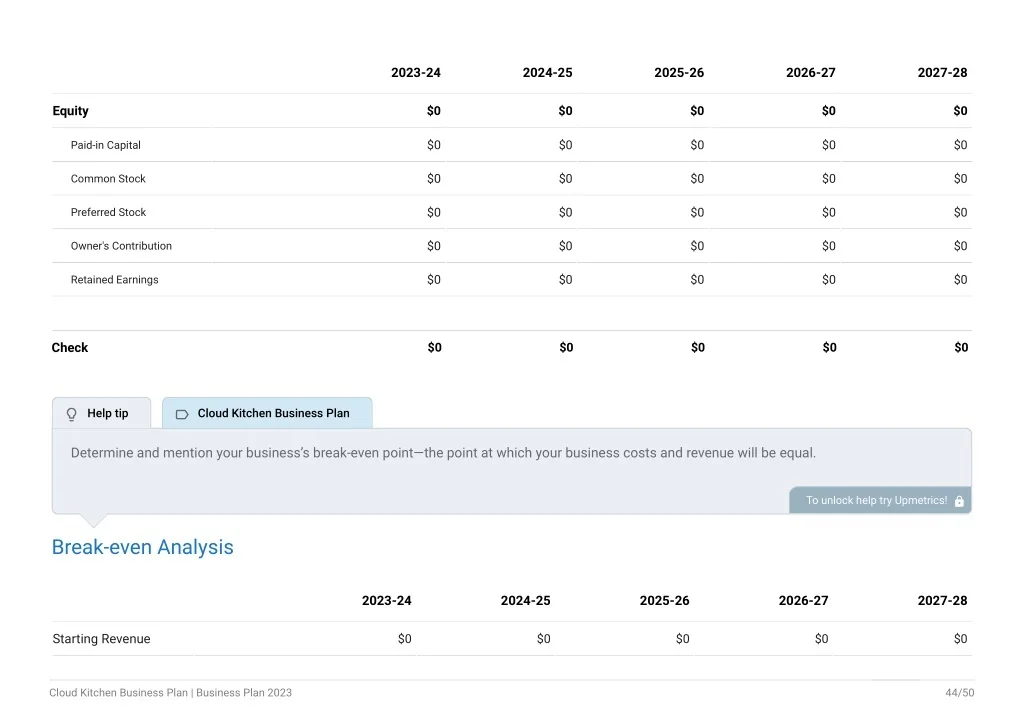
Task: Select the 2023-24 header in equity table
Action: [x=416, y=72]
